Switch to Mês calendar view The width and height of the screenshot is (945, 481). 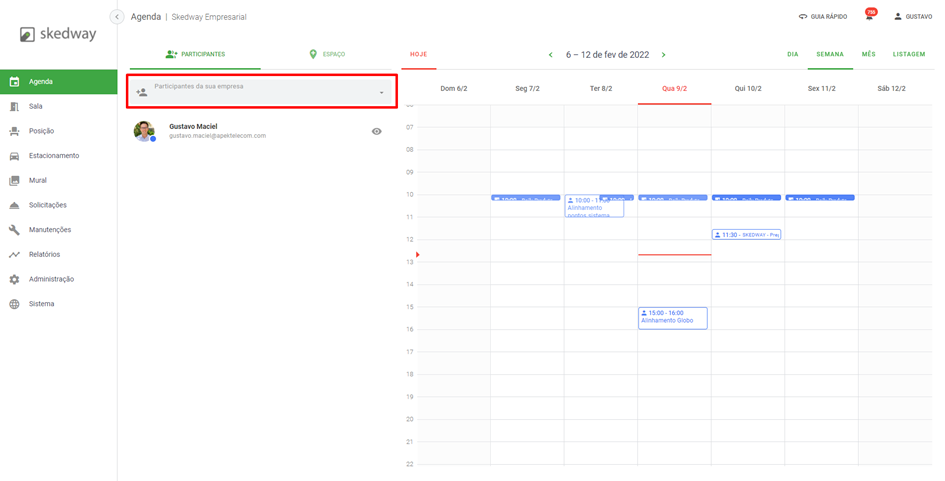pos(868,54)
